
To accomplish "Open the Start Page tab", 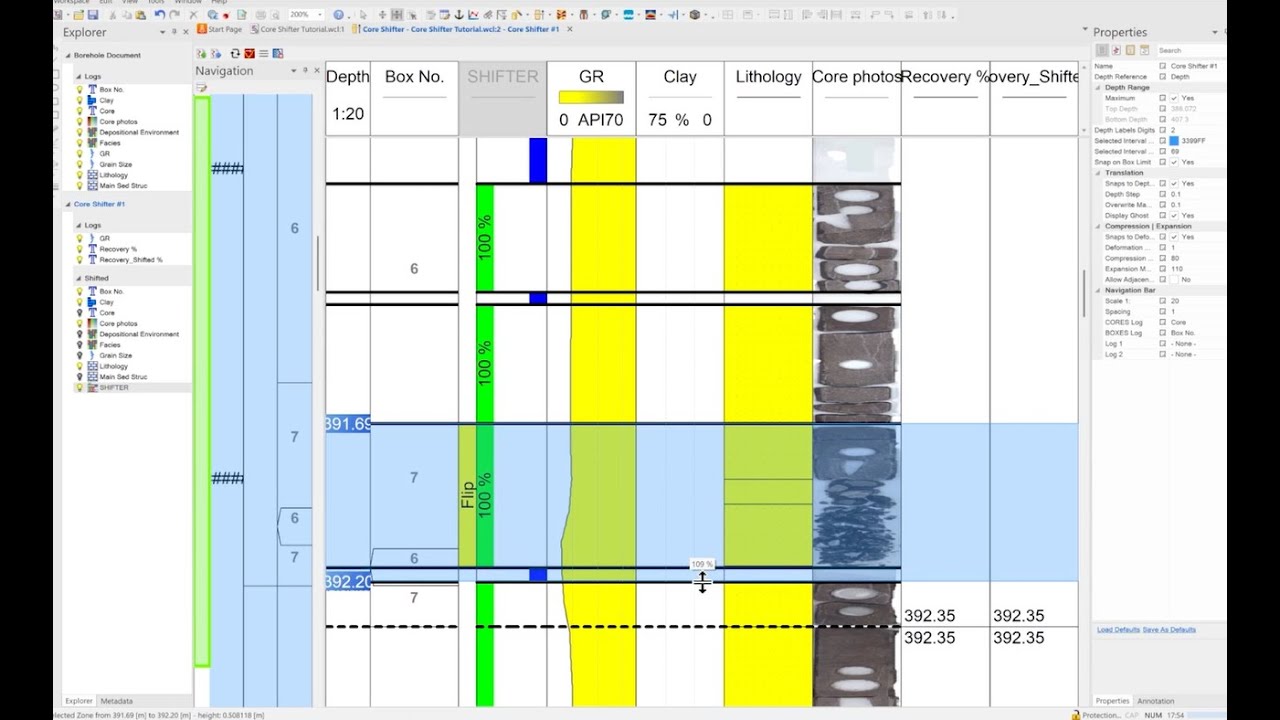I will click(x=220, y=29).
